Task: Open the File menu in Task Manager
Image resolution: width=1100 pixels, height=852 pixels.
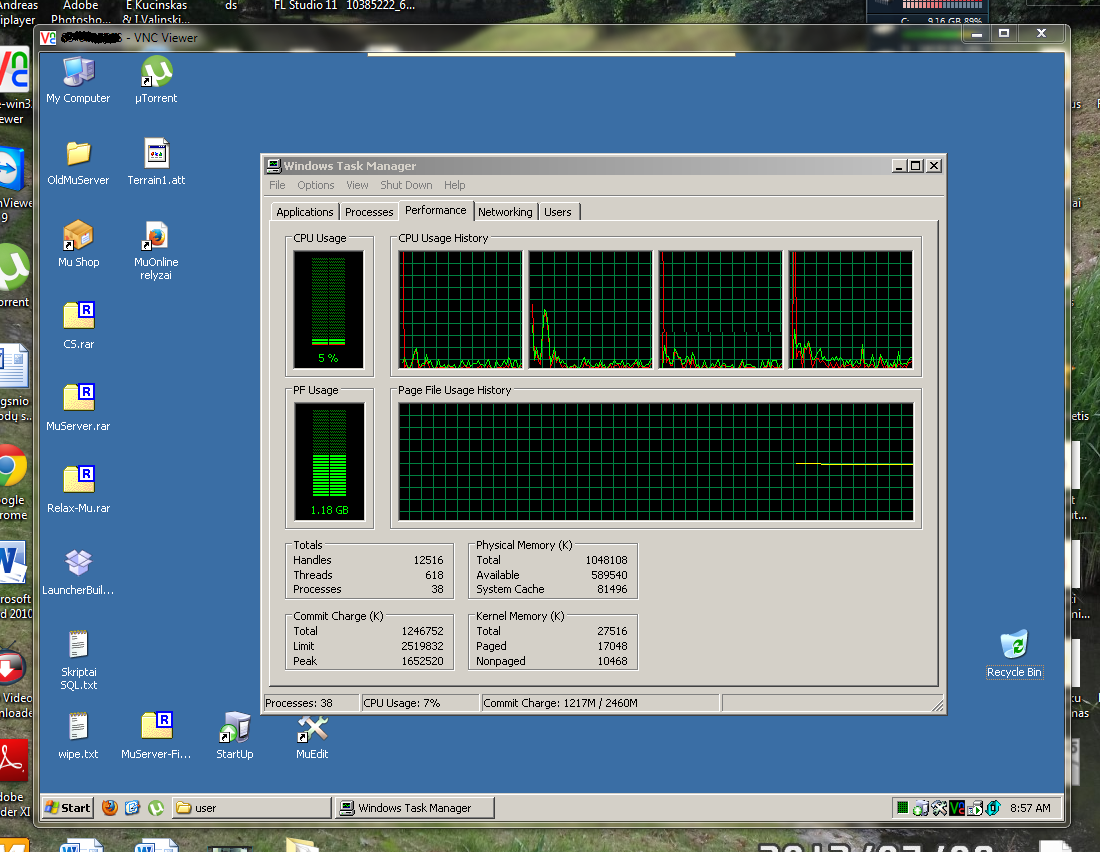Action: click(x=277, y=185)
